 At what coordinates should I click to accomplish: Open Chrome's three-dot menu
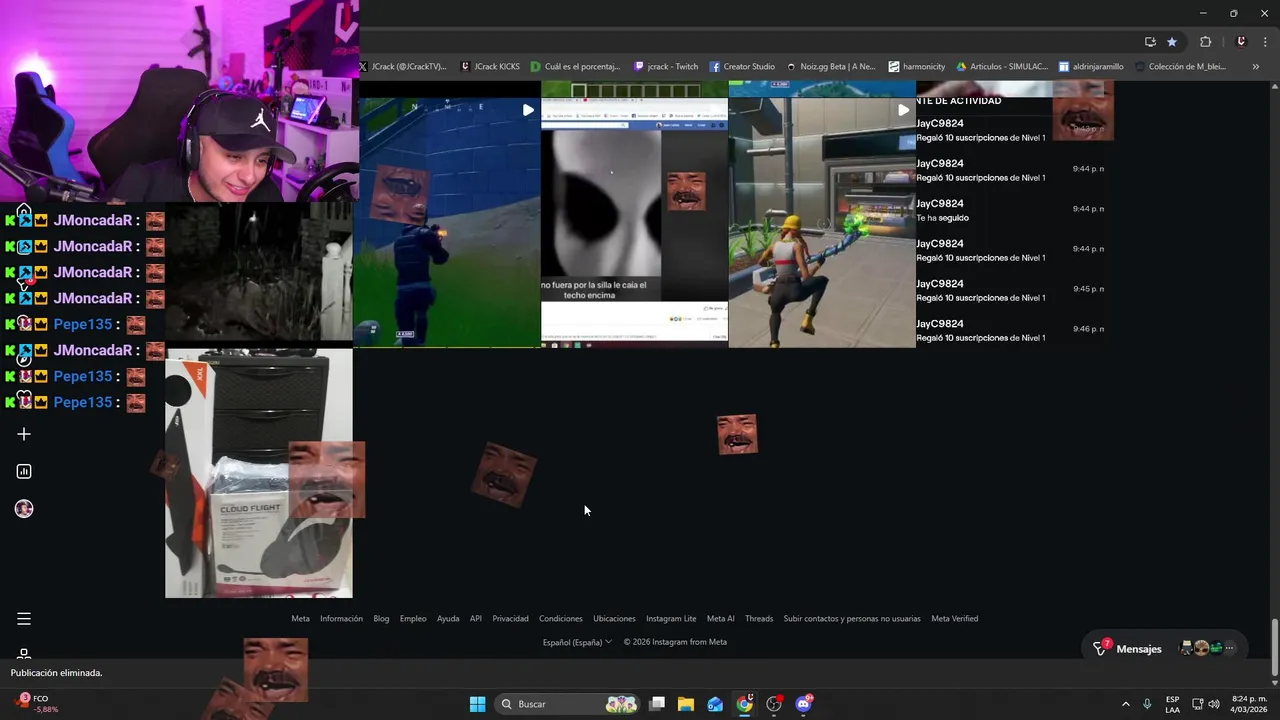point(1265,42)
